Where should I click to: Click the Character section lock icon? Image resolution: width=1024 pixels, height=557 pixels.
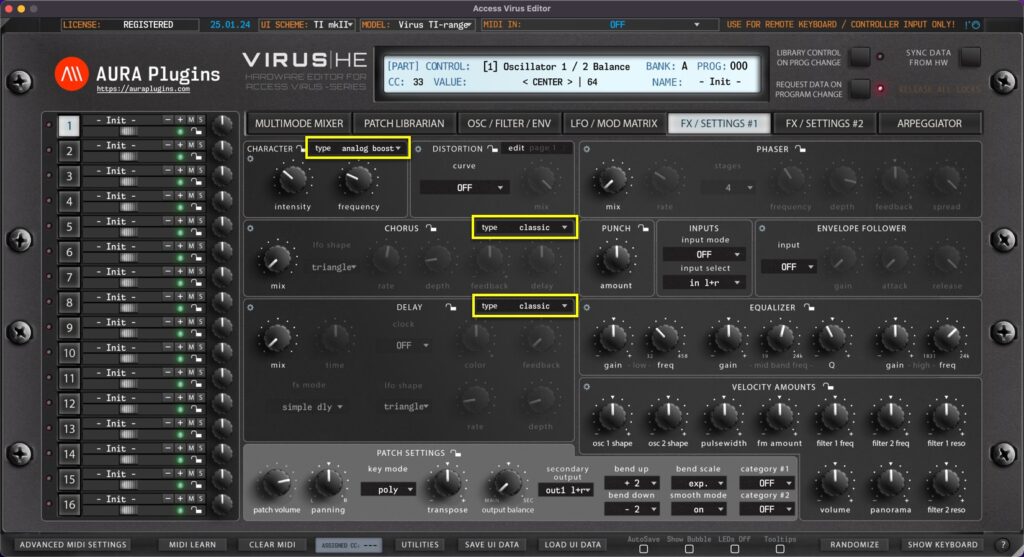(300, 149)
